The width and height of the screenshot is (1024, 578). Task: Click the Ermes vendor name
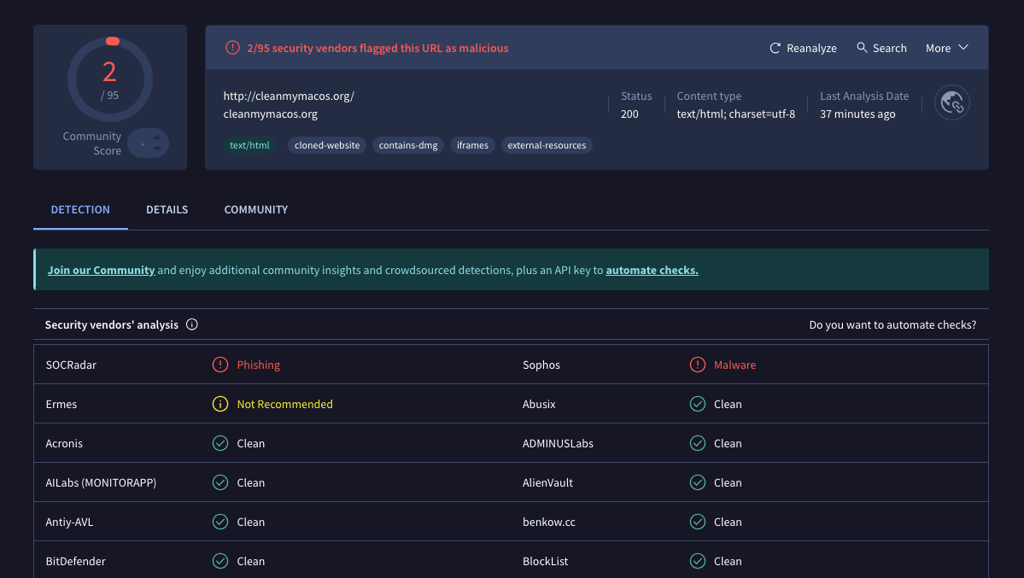[61, 404]
